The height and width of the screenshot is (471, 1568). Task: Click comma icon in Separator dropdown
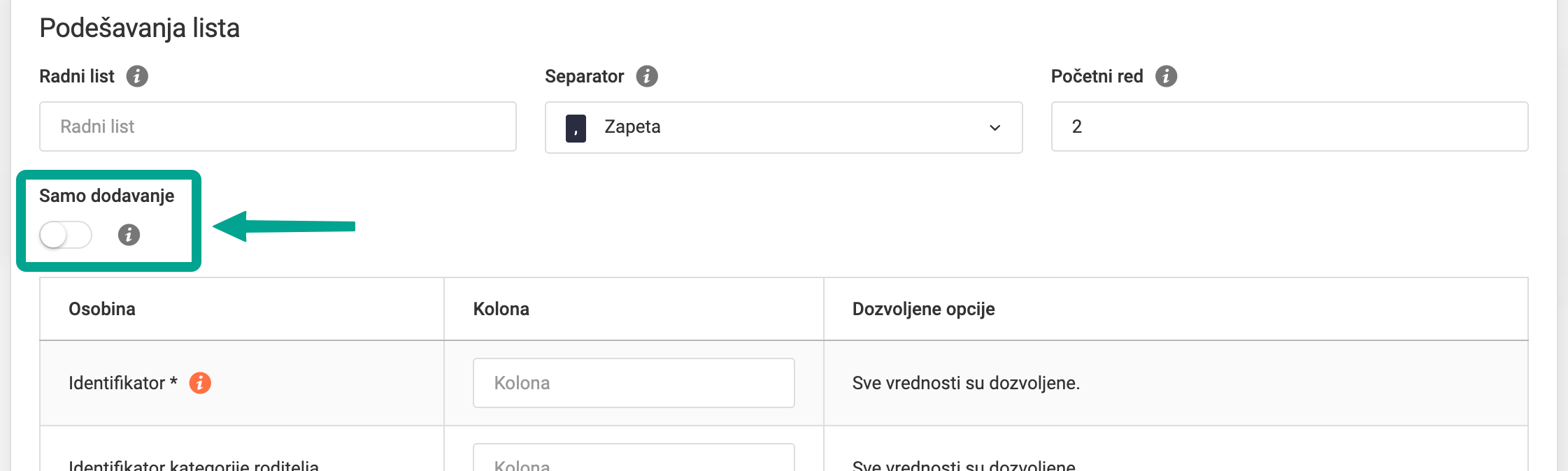(x=576, y=128)
